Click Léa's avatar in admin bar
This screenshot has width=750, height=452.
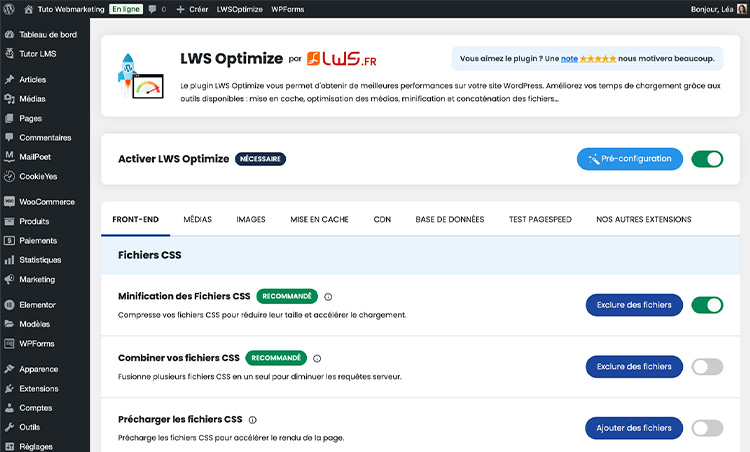(x=742, y=9)
